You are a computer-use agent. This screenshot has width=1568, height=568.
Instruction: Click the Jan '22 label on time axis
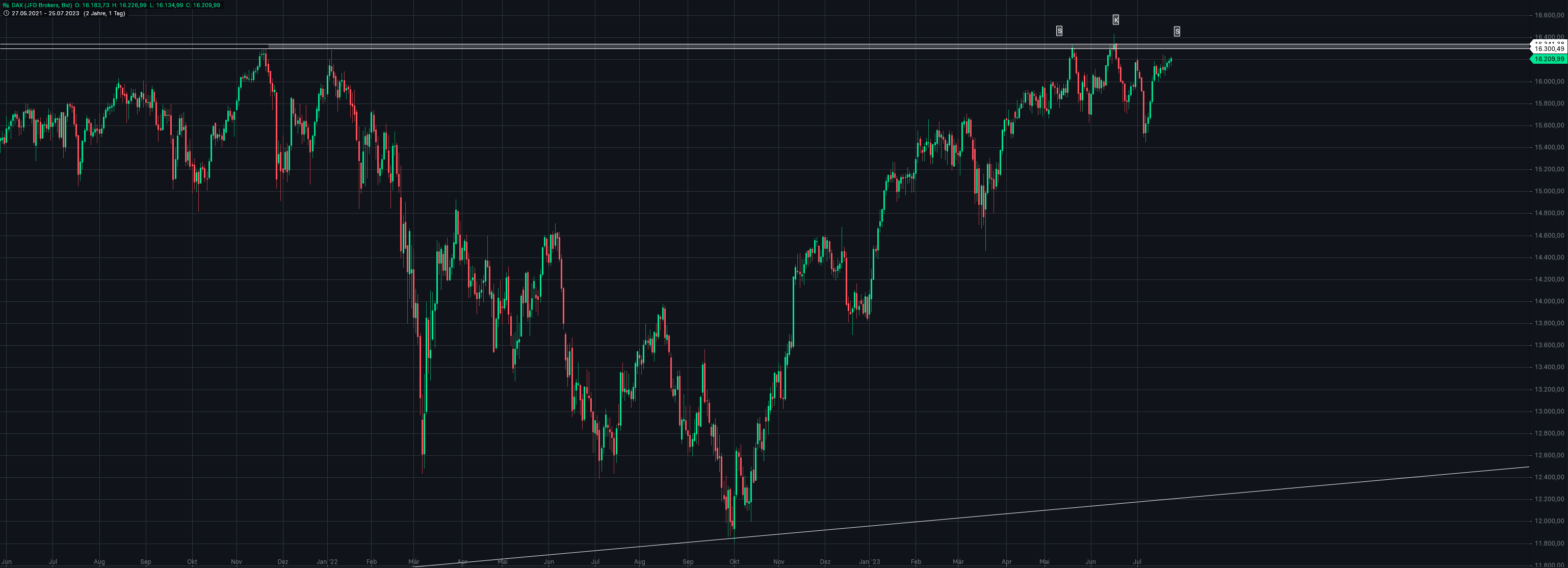pyautogui.click(x=327, y=562)
